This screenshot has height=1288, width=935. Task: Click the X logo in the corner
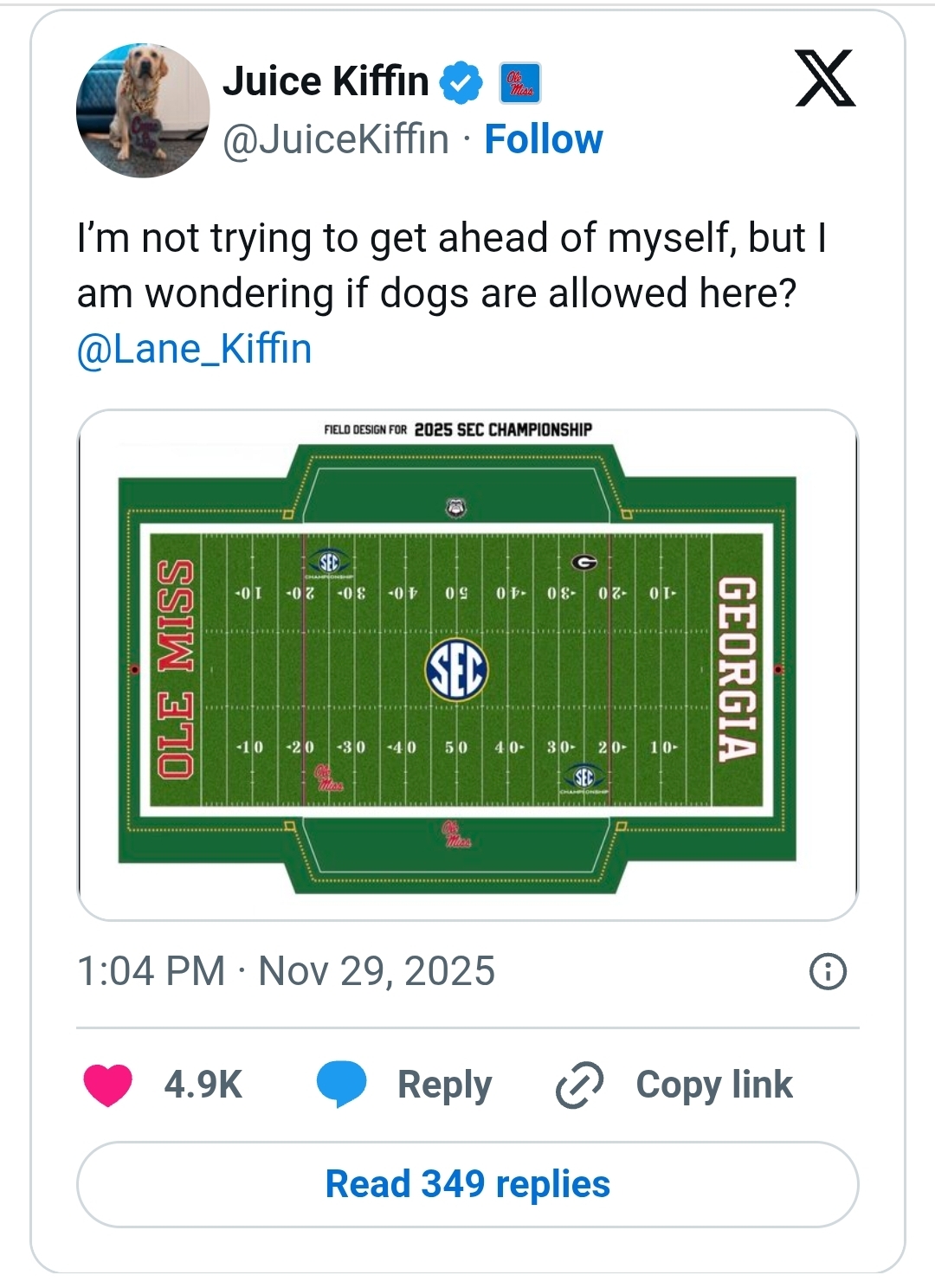coord(825,79)
